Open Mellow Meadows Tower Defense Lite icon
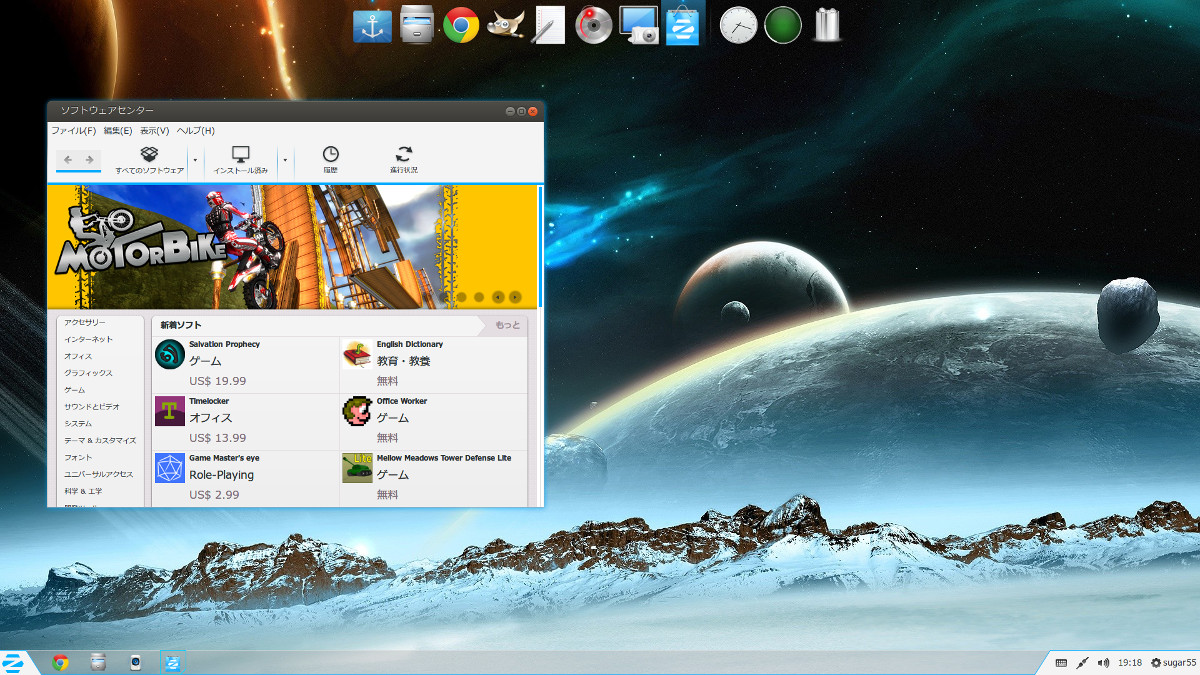 point(357,468)
